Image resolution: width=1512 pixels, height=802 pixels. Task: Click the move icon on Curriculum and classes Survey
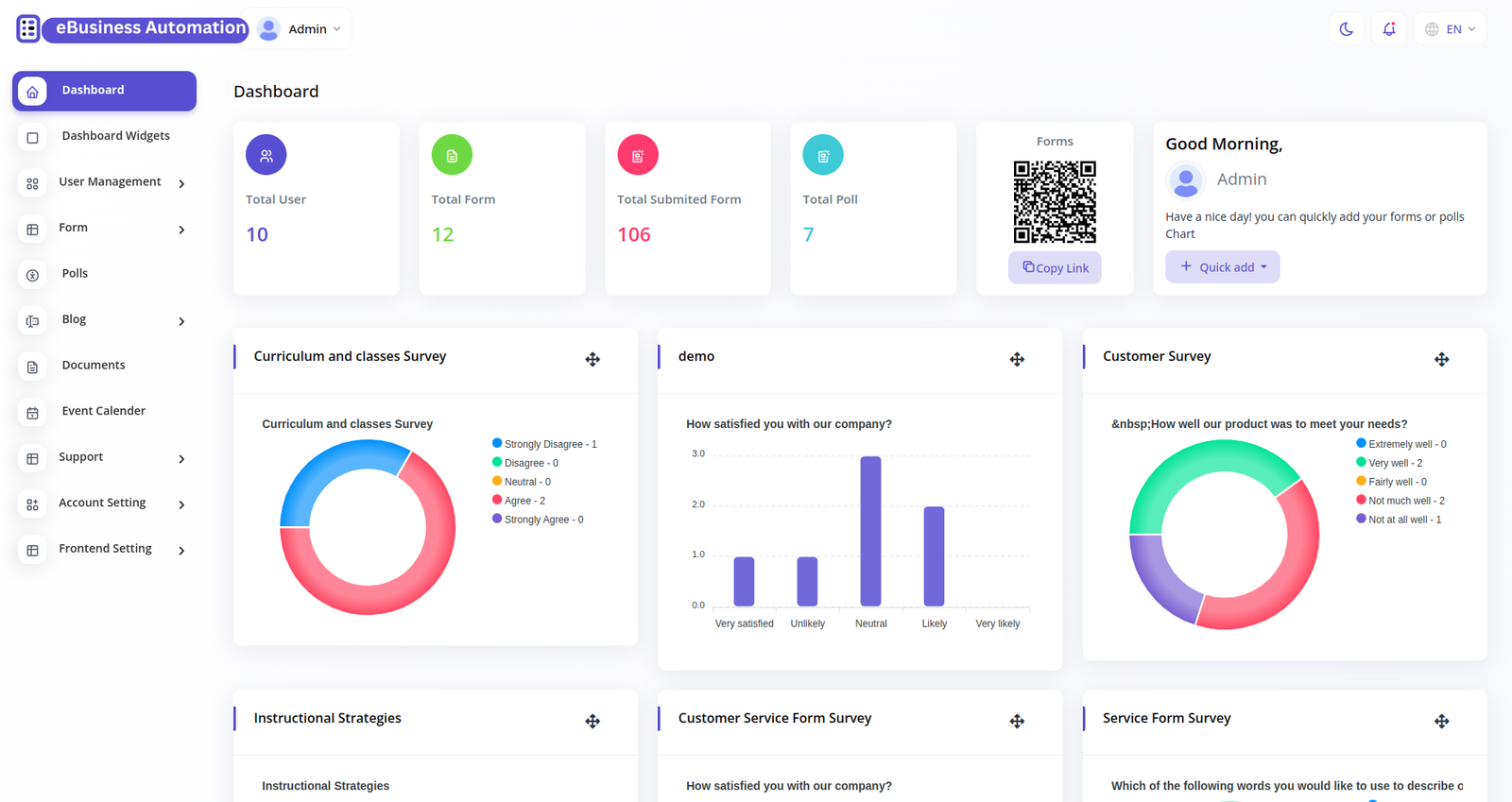[593, 359]
